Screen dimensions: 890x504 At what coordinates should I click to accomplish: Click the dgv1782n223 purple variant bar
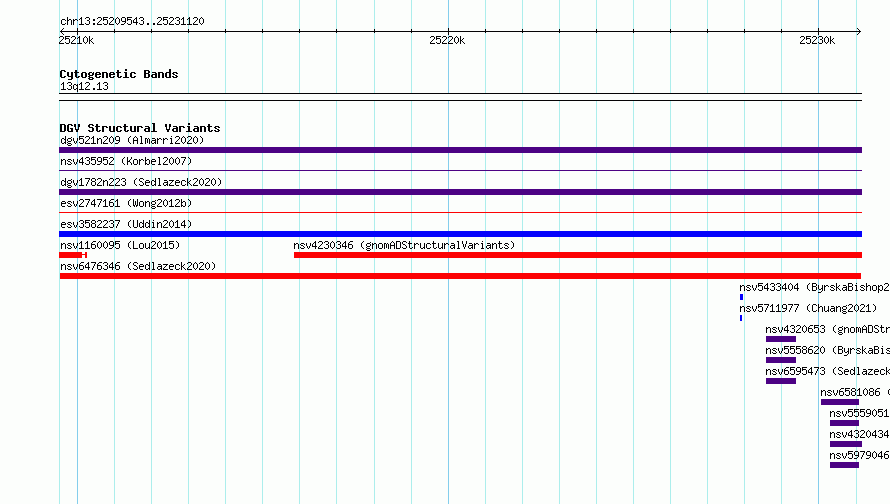tap(460, 192)
